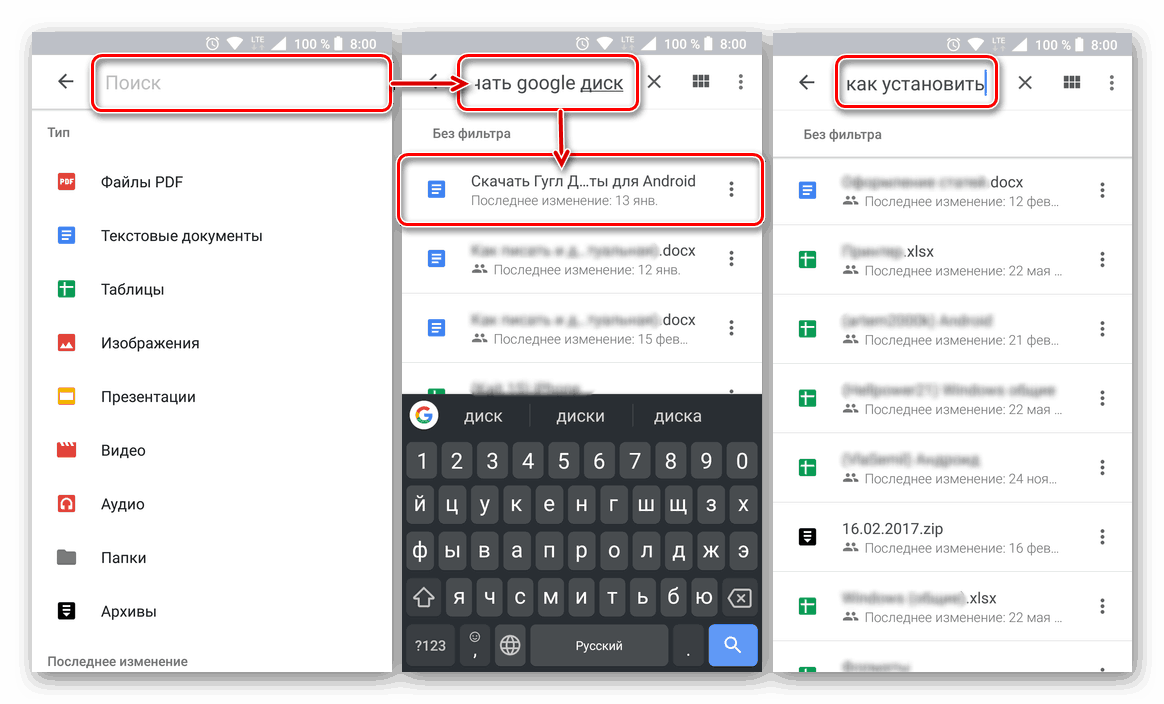Tap back arrow in left search screen

coord(65,82)
